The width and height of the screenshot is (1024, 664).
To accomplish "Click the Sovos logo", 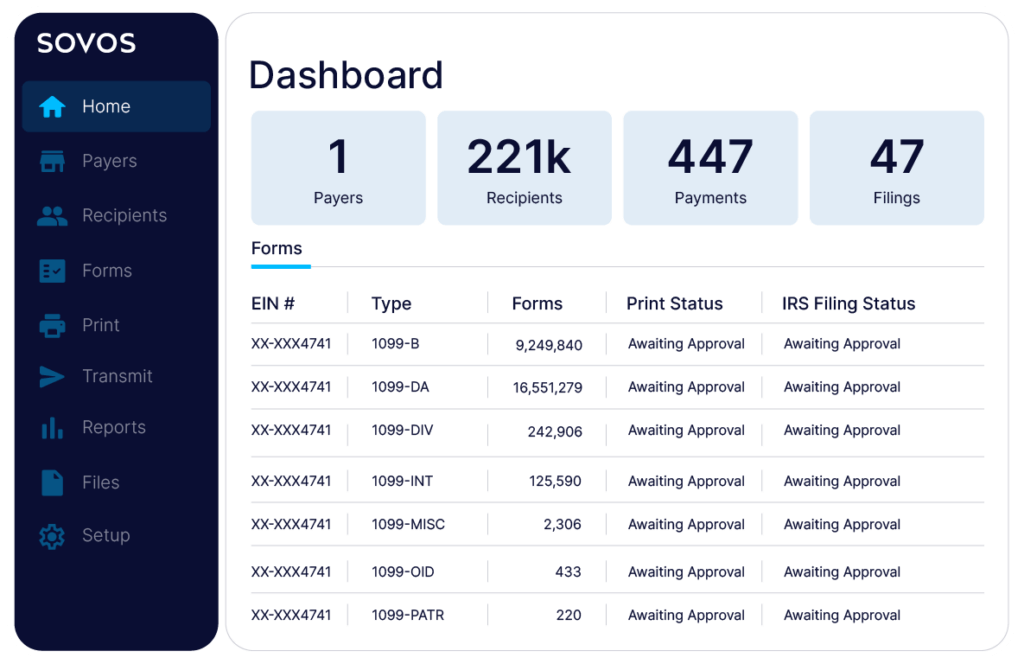I will (x=86, y=43).
